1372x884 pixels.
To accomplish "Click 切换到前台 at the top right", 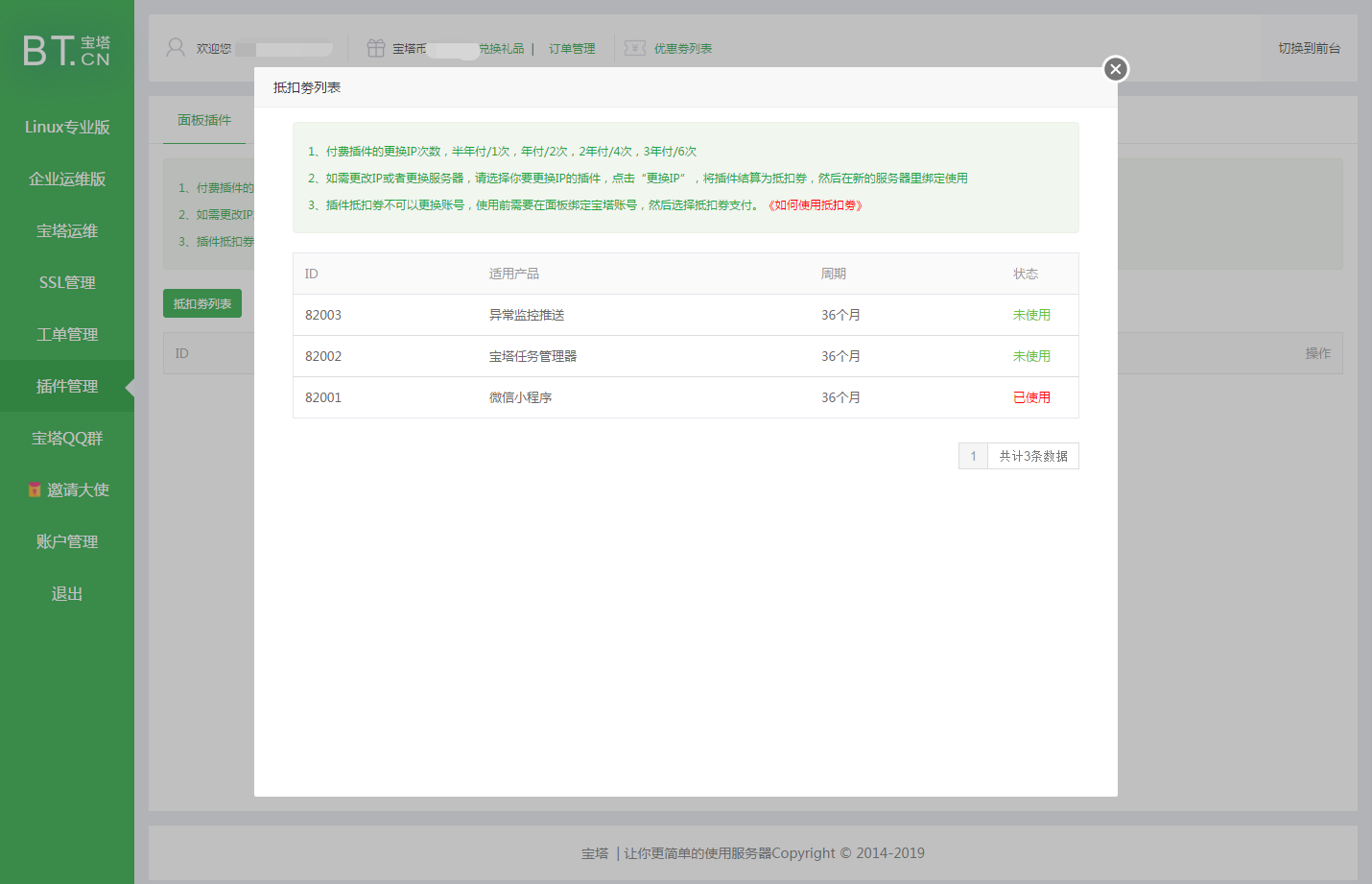I will coord(1309,46).
